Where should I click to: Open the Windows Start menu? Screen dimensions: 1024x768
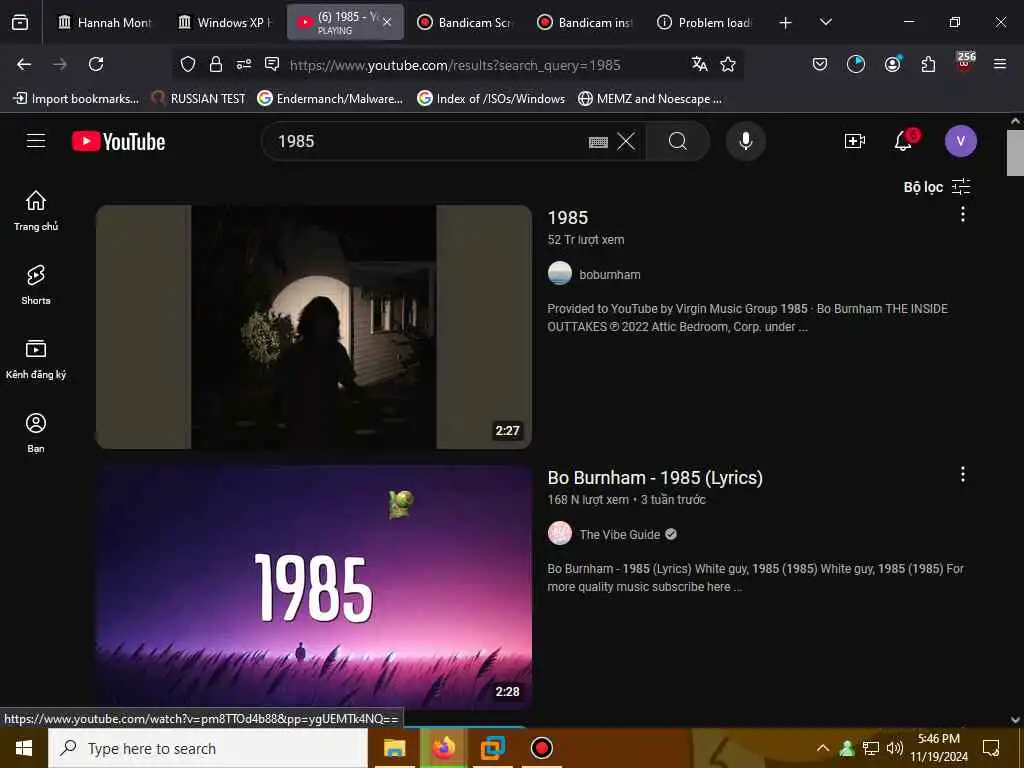[24, 748]
